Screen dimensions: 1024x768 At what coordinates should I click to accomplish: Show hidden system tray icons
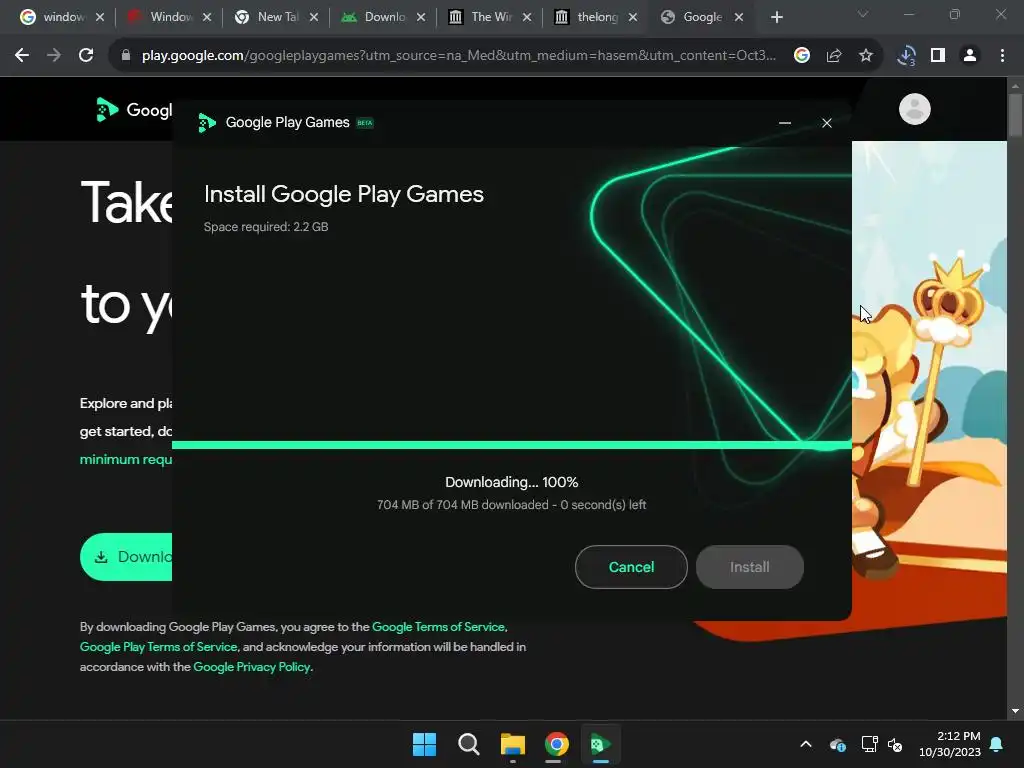pyautogui.click(x=806, y=744)
